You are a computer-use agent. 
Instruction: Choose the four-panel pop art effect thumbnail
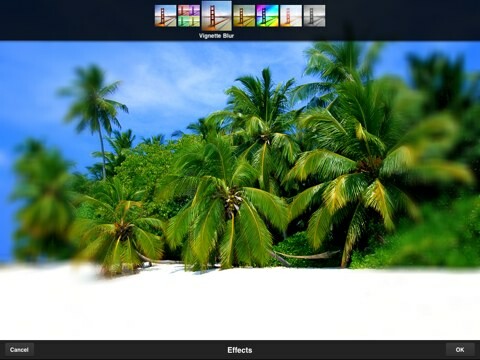pyautogui.click(x=189, y=16)
